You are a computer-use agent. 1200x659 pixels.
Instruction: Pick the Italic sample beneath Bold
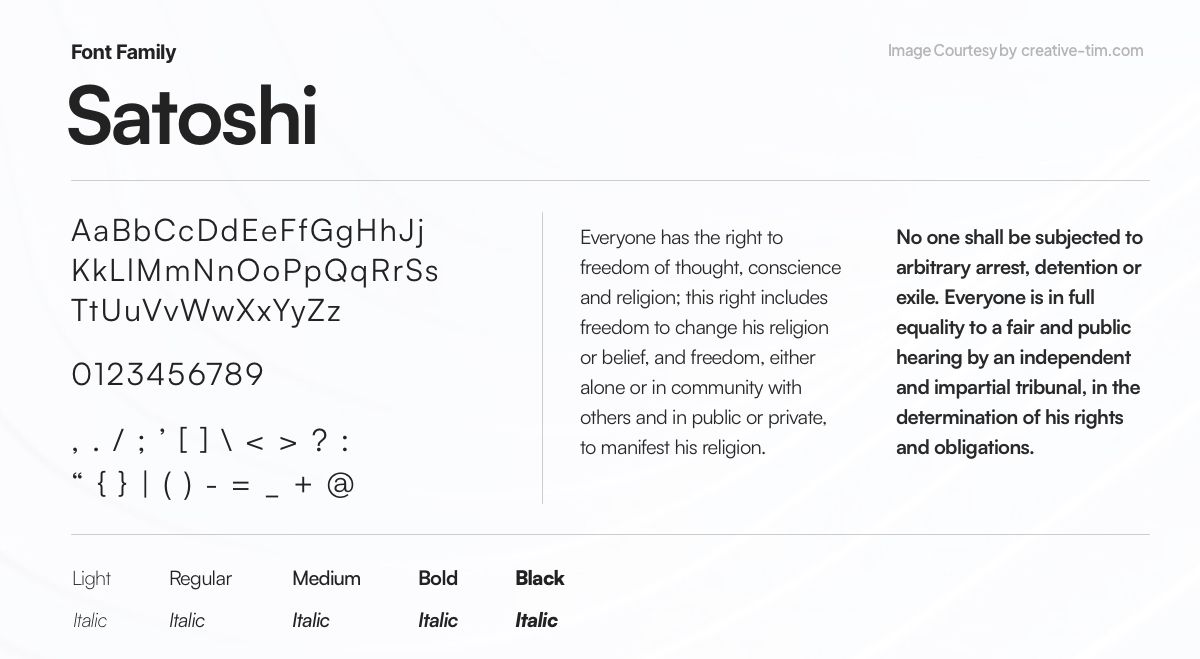(438, 620)
